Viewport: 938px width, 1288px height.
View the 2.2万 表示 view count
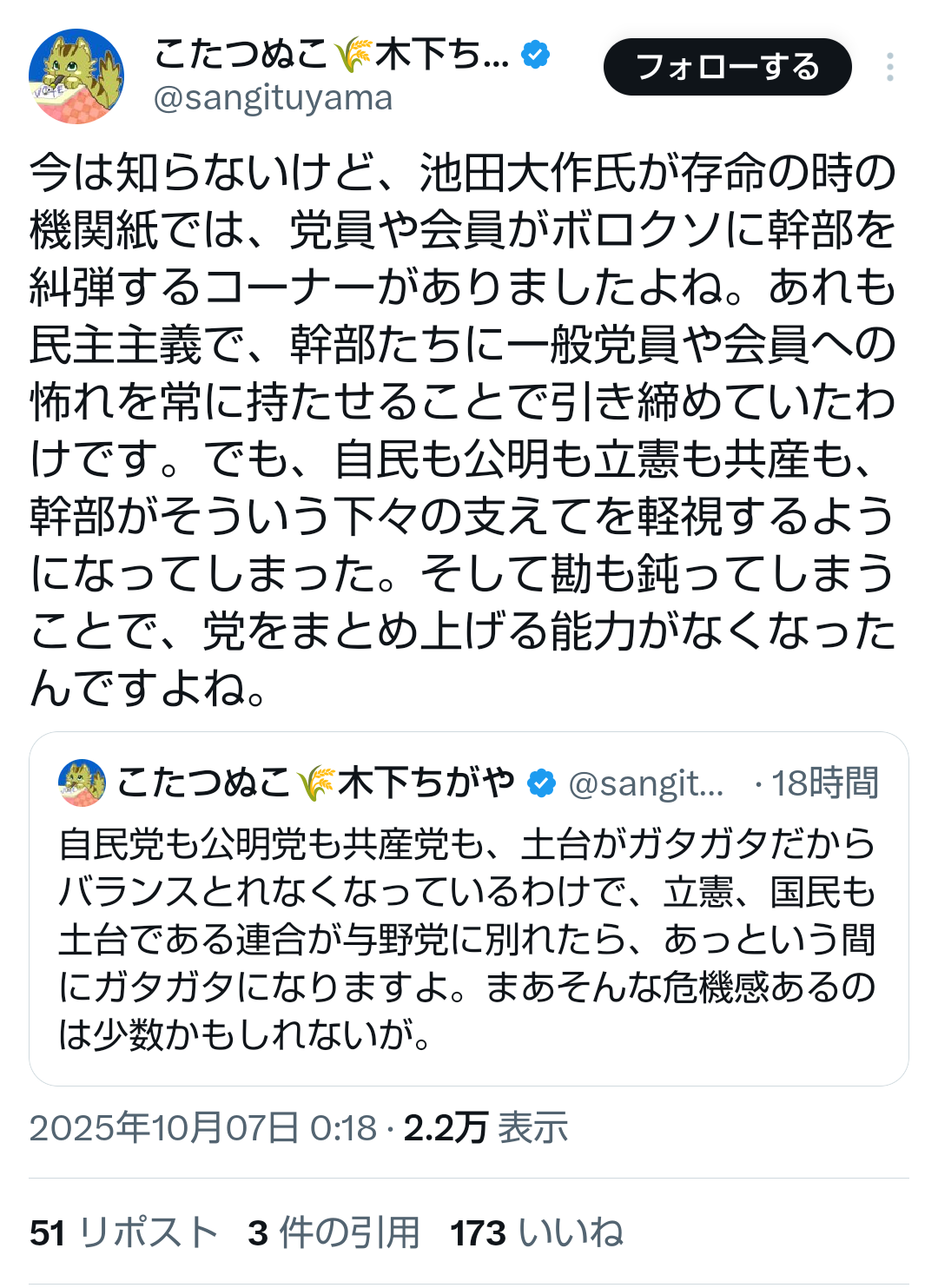point(486,1128)
